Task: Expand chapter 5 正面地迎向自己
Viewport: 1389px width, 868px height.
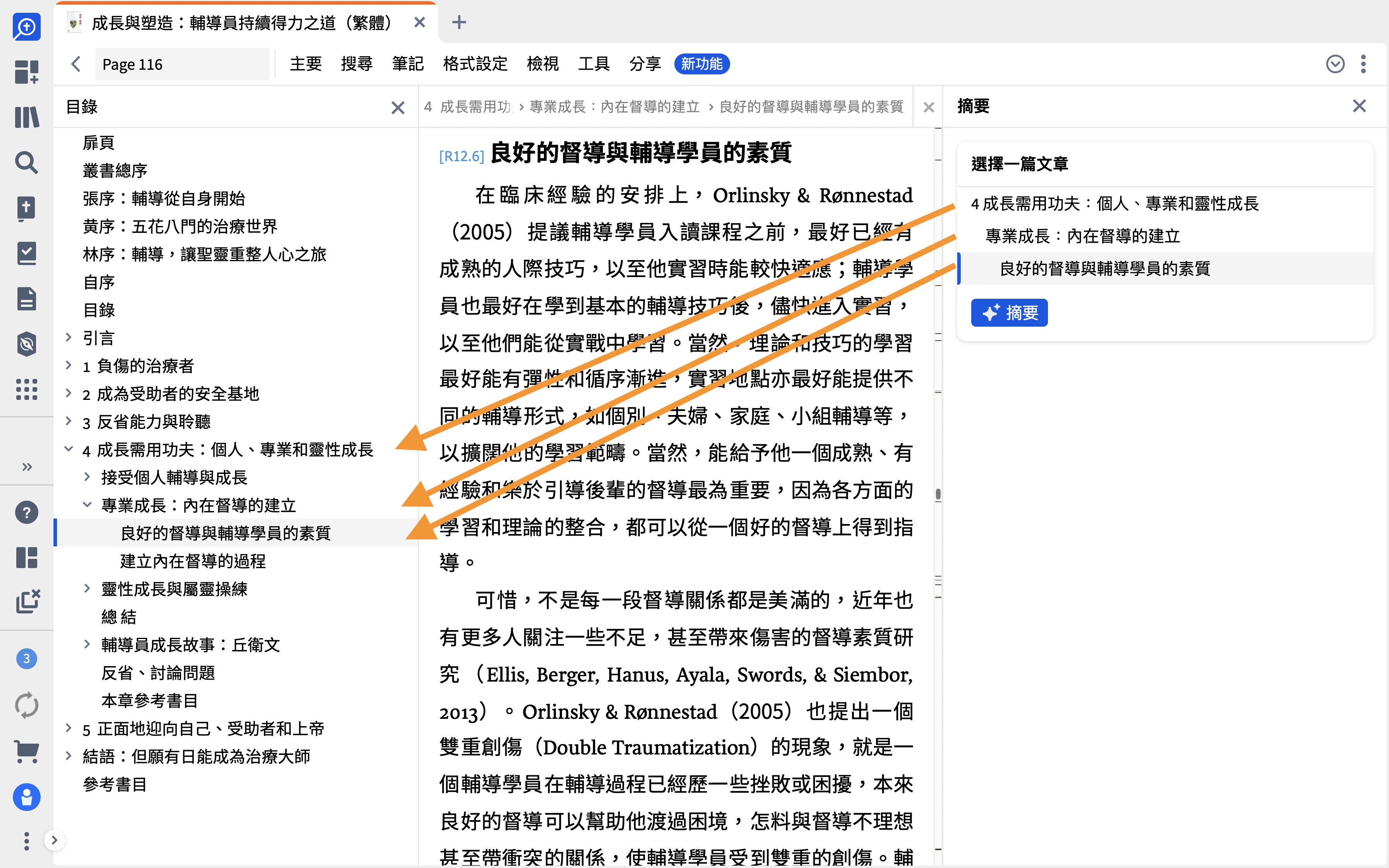Action: [x=68, y=728]
